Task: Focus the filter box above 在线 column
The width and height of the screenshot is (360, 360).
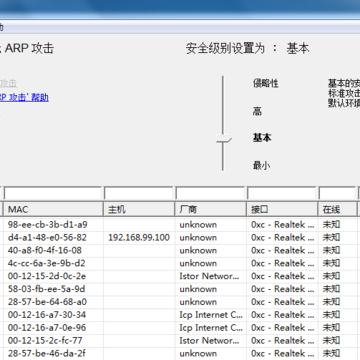Action: [x=337, y=193]
